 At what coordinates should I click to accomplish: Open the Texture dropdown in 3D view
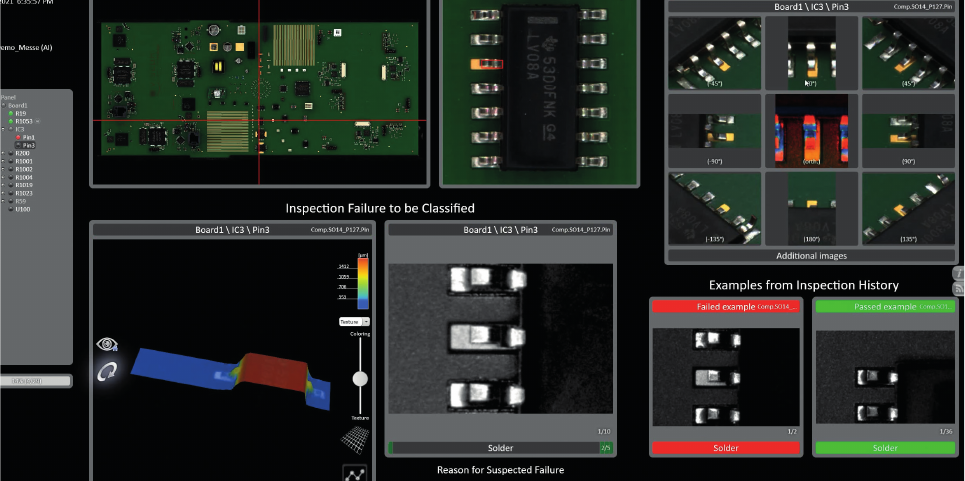[x=354, y=322]
